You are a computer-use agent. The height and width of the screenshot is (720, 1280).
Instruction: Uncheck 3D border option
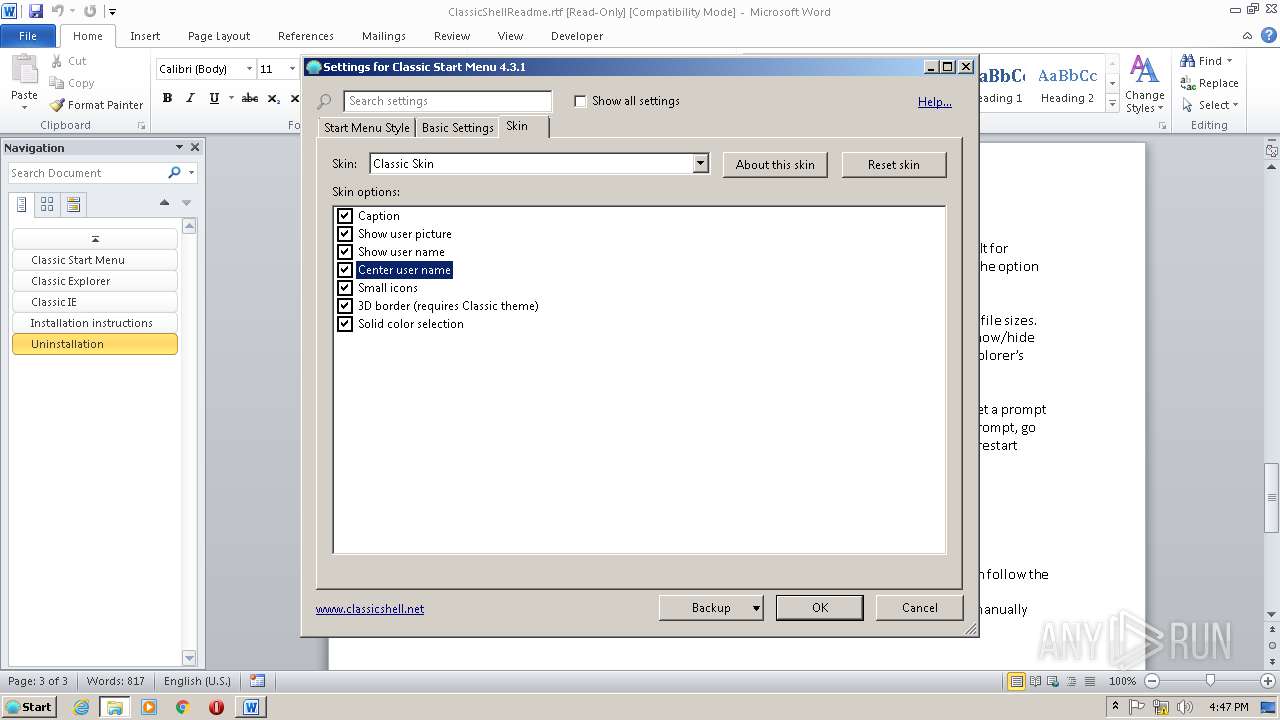click(x=345, y=306)
